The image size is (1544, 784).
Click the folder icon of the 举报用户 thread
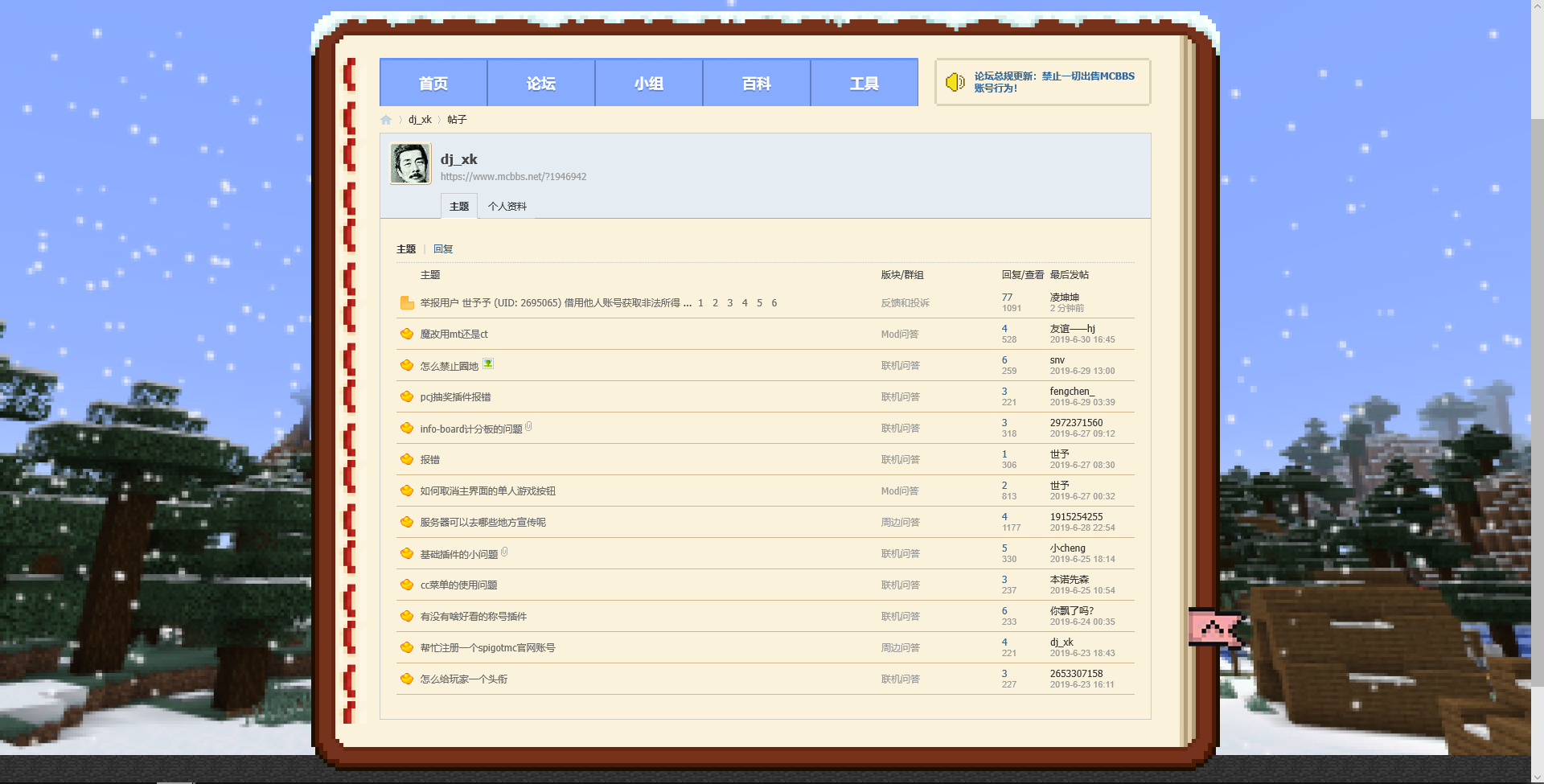[x=407, y=303]
